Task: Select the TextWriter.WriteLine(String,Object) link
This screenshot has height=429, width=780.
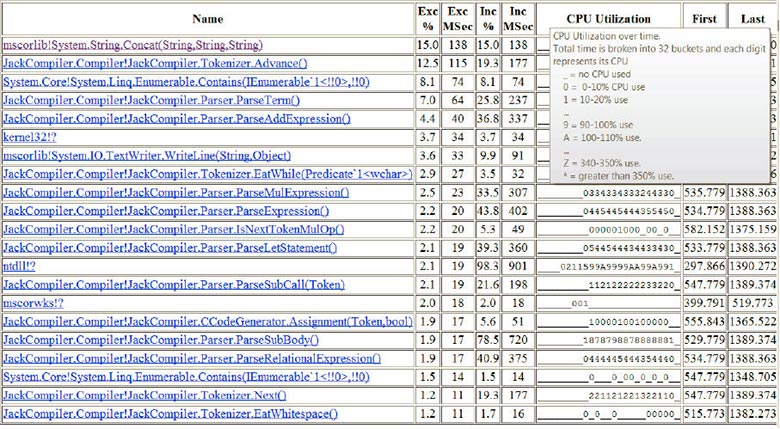Action: pyautogui.click(x=147, y=155)
